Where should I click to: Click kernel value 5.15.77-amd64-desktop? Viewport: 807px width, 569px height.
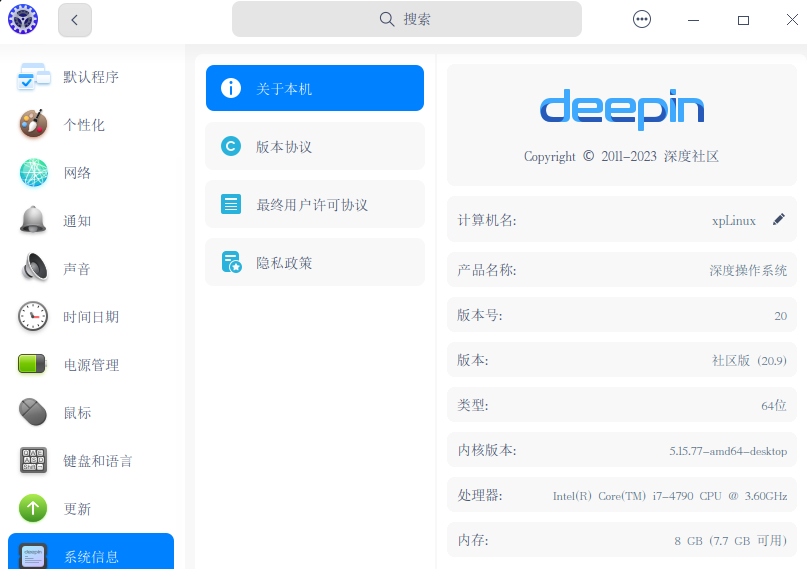(x=728, y=451)
